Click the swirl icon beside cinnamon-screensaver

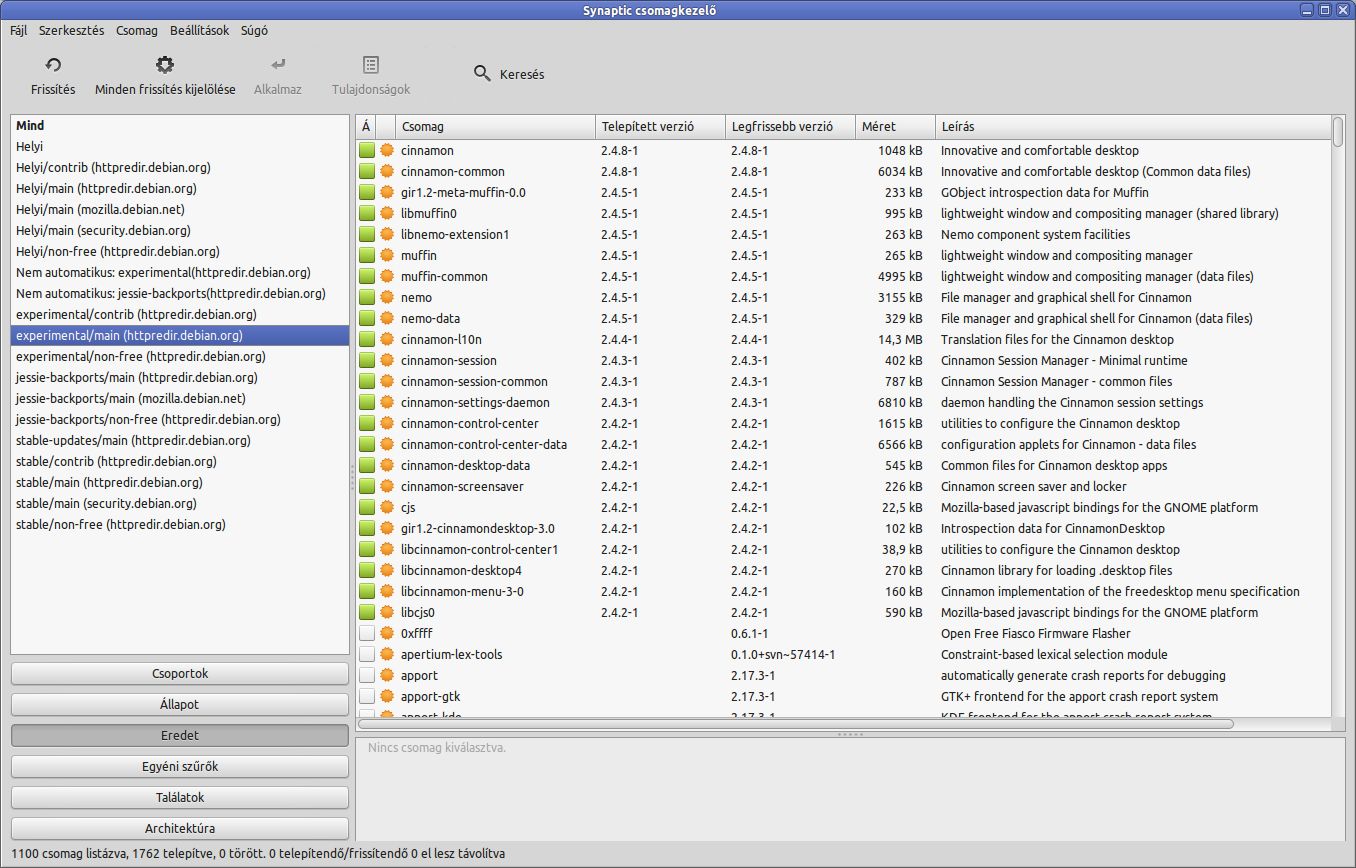[x=387, y=486]
